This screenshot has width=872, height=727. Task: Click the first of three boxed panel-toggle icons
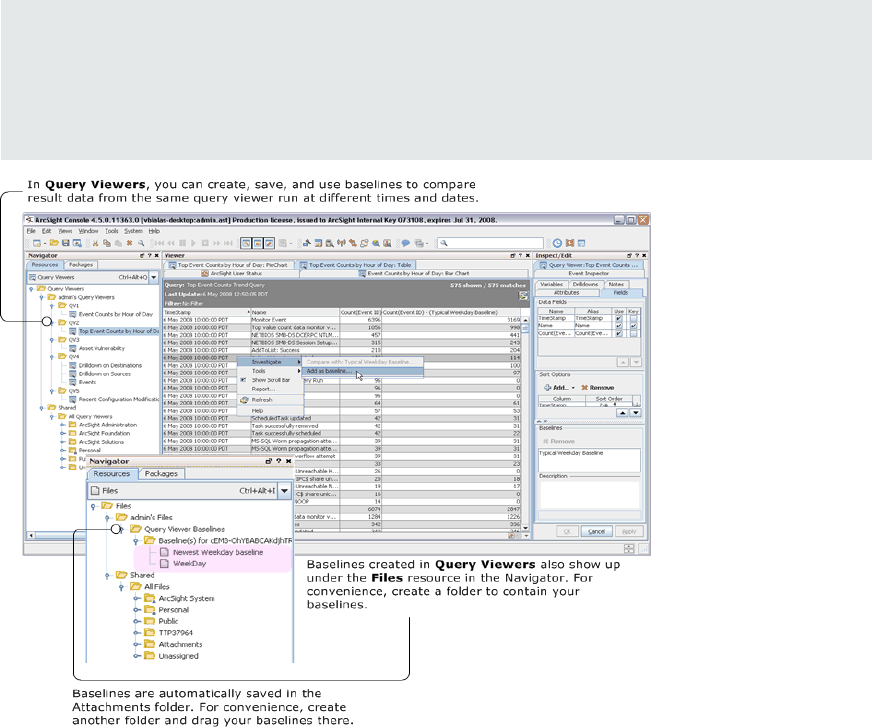[246, 243]
